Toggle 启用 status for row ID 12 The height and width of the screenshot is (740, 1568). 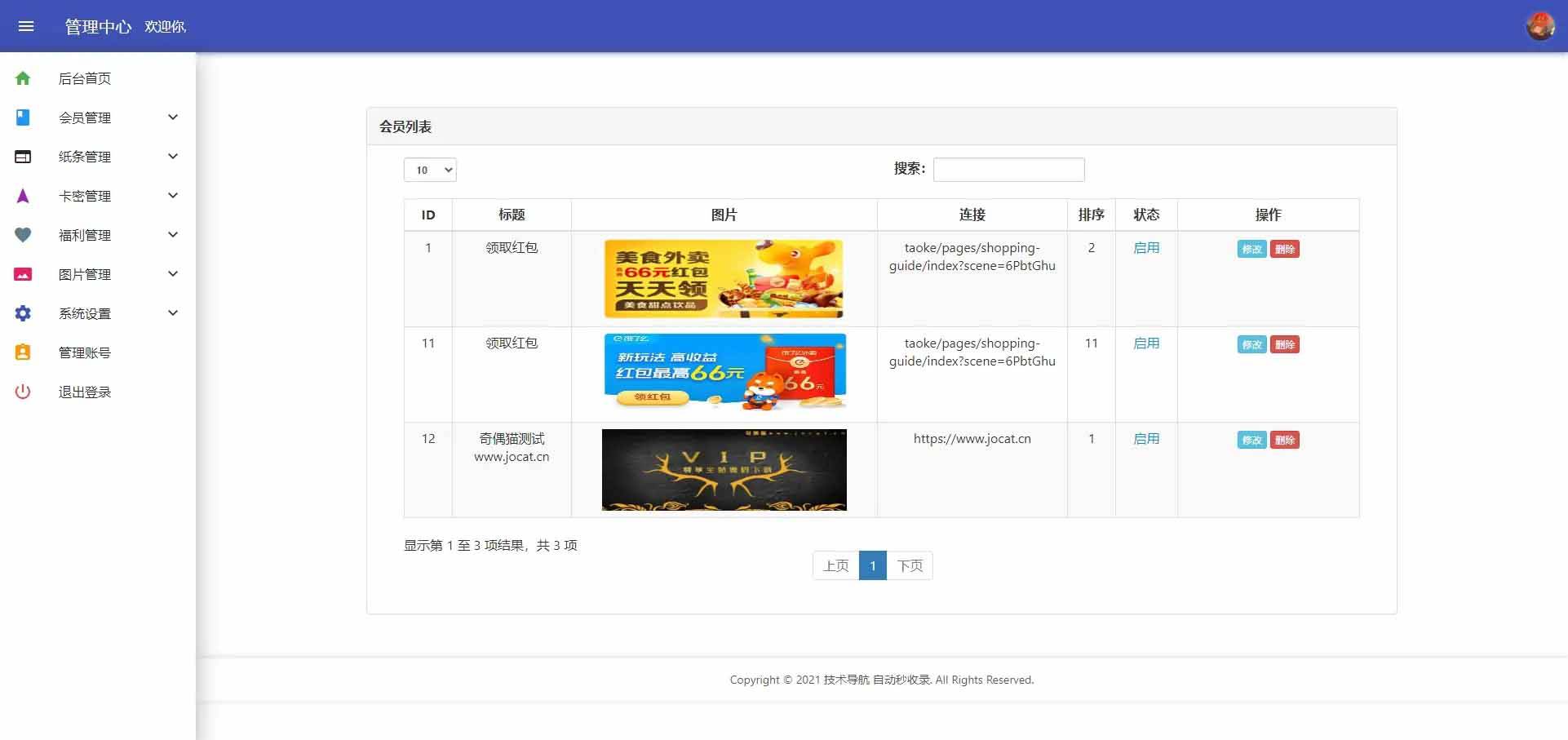pyautogui.click(x=1145, y=439)
